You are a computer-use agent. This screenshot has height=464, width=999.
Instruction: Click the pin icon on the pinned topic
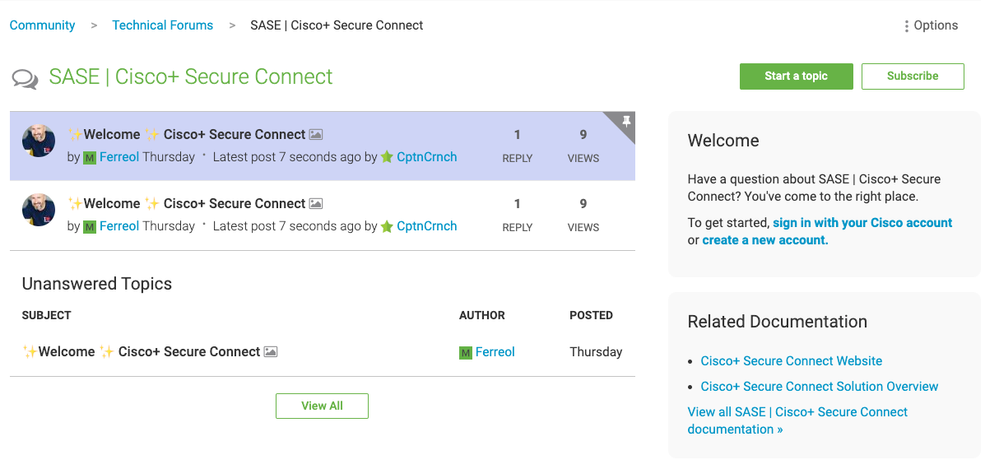click(626, 122)
